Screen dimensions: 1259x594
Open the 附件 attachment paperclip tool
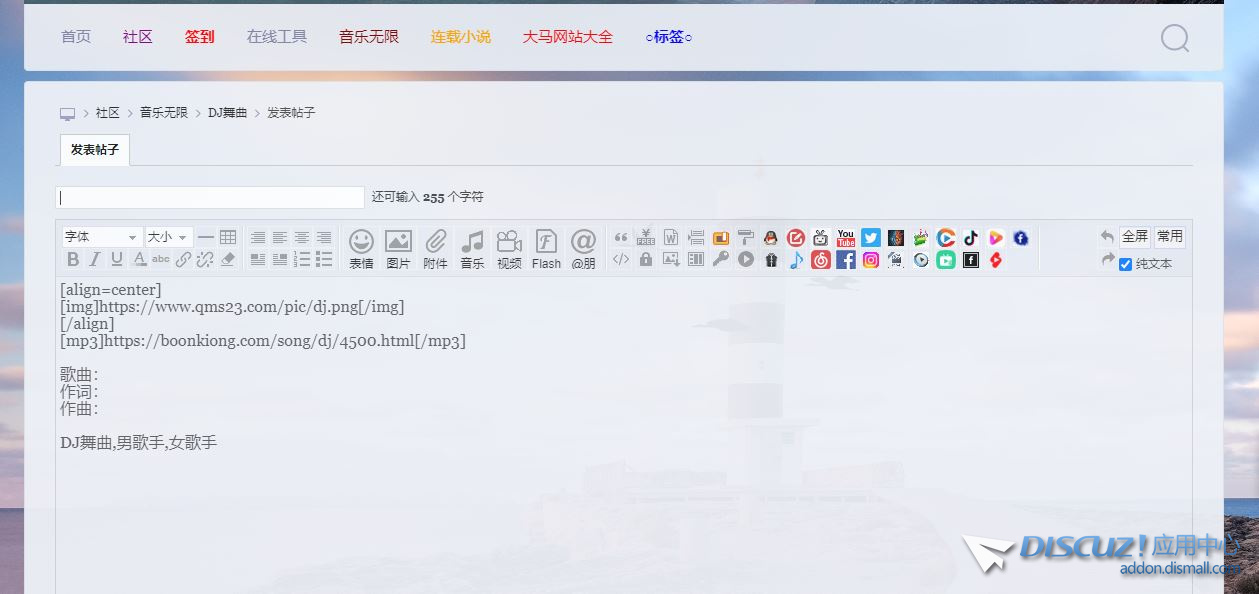435,248
